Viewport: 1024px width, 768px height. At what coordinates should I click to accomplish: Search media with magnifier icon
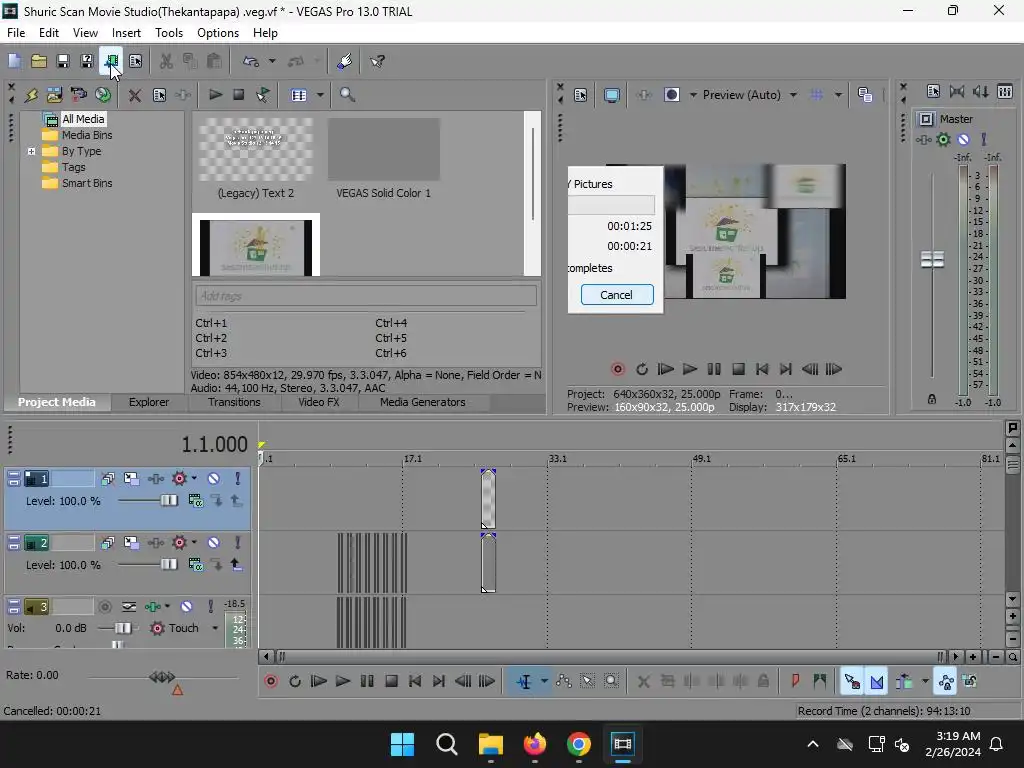pos(347,95)
